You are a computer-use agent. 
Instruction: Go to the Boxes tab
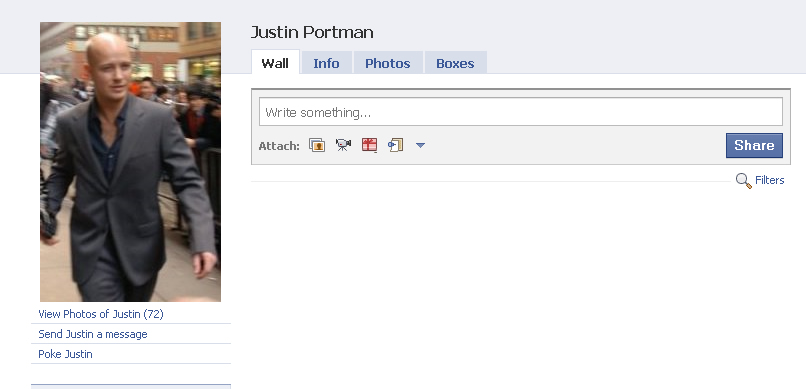coord(455,63)
